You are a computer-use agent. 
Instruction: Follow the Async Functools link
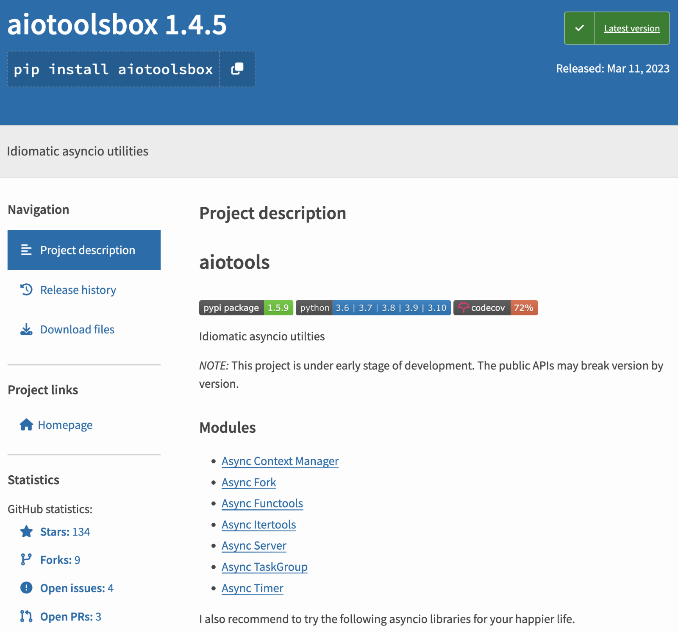pyautogui.click(x=262, y=504)
